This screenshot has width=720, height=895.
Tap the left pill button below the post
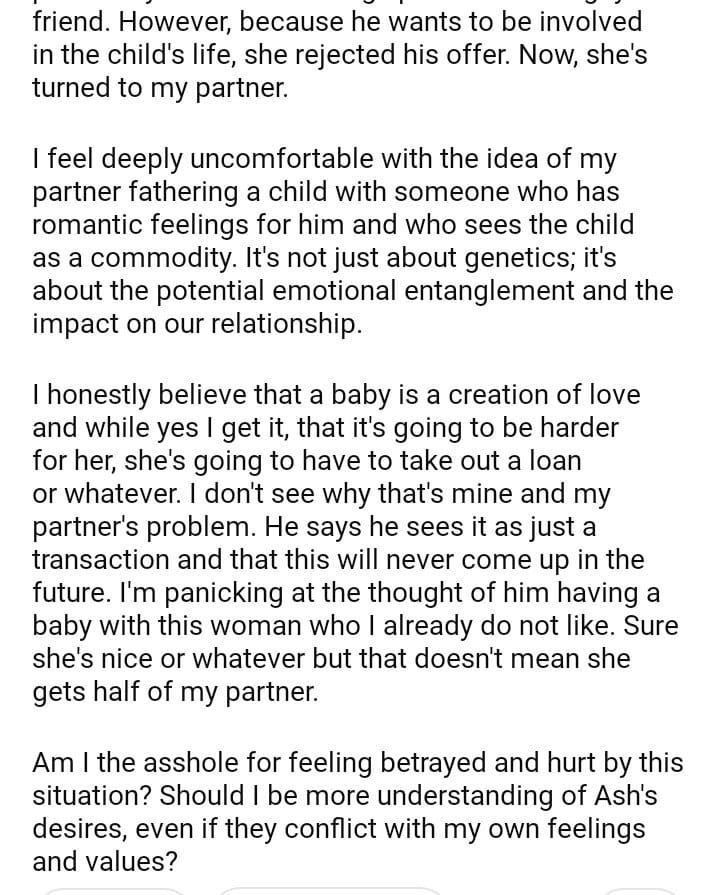[110, 890]
